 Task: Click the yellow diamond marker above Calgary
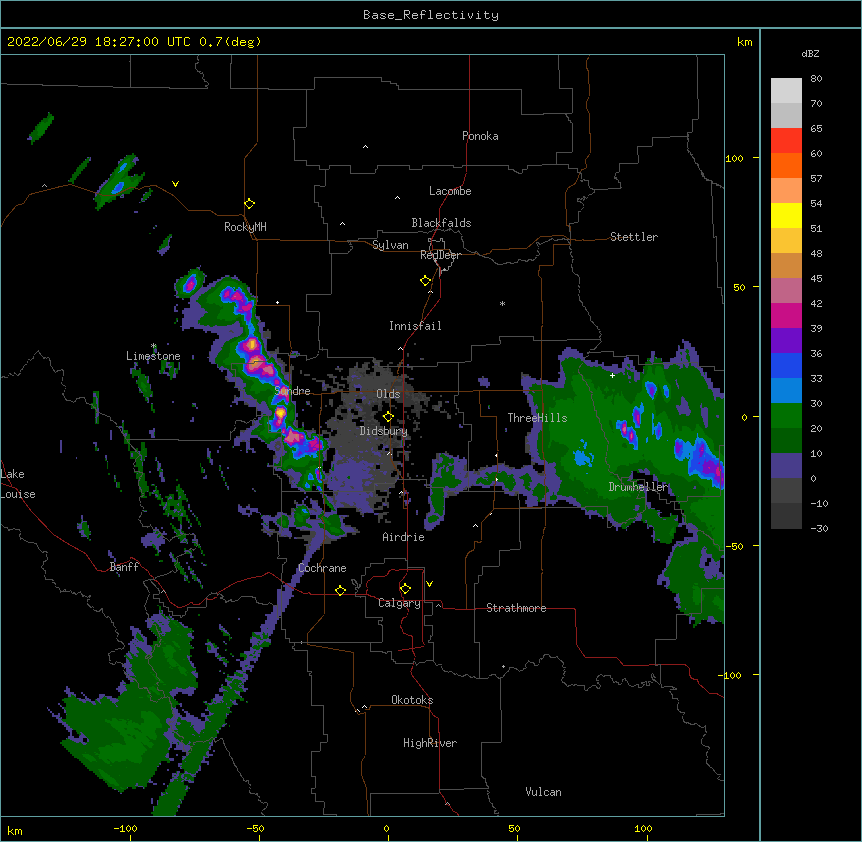pos(405,589)
